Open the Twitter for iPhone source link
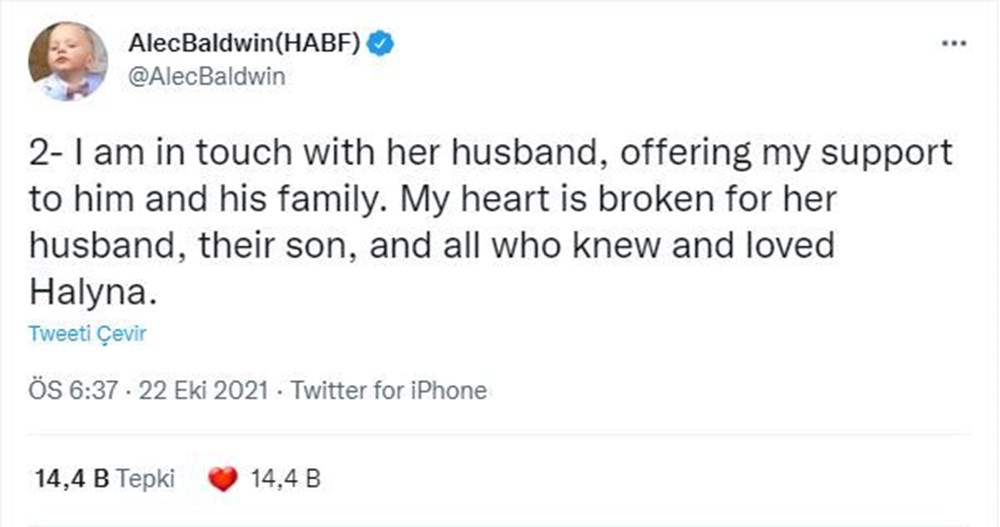 tap(388, 390)
